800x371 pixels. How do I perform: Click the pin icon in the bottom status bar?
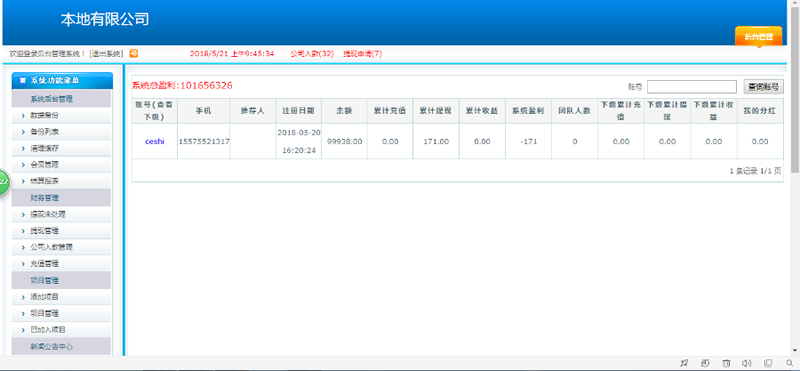click(685, 363)
